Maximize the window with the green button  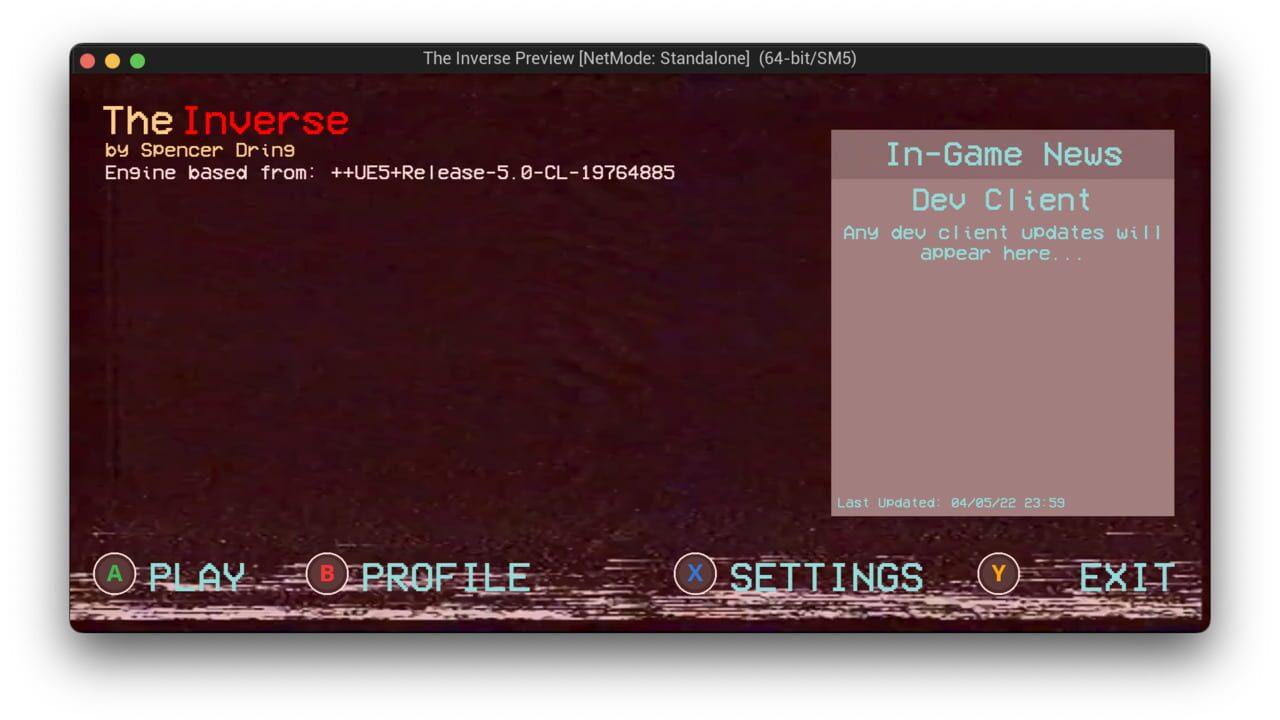click(x=137, y=61)
